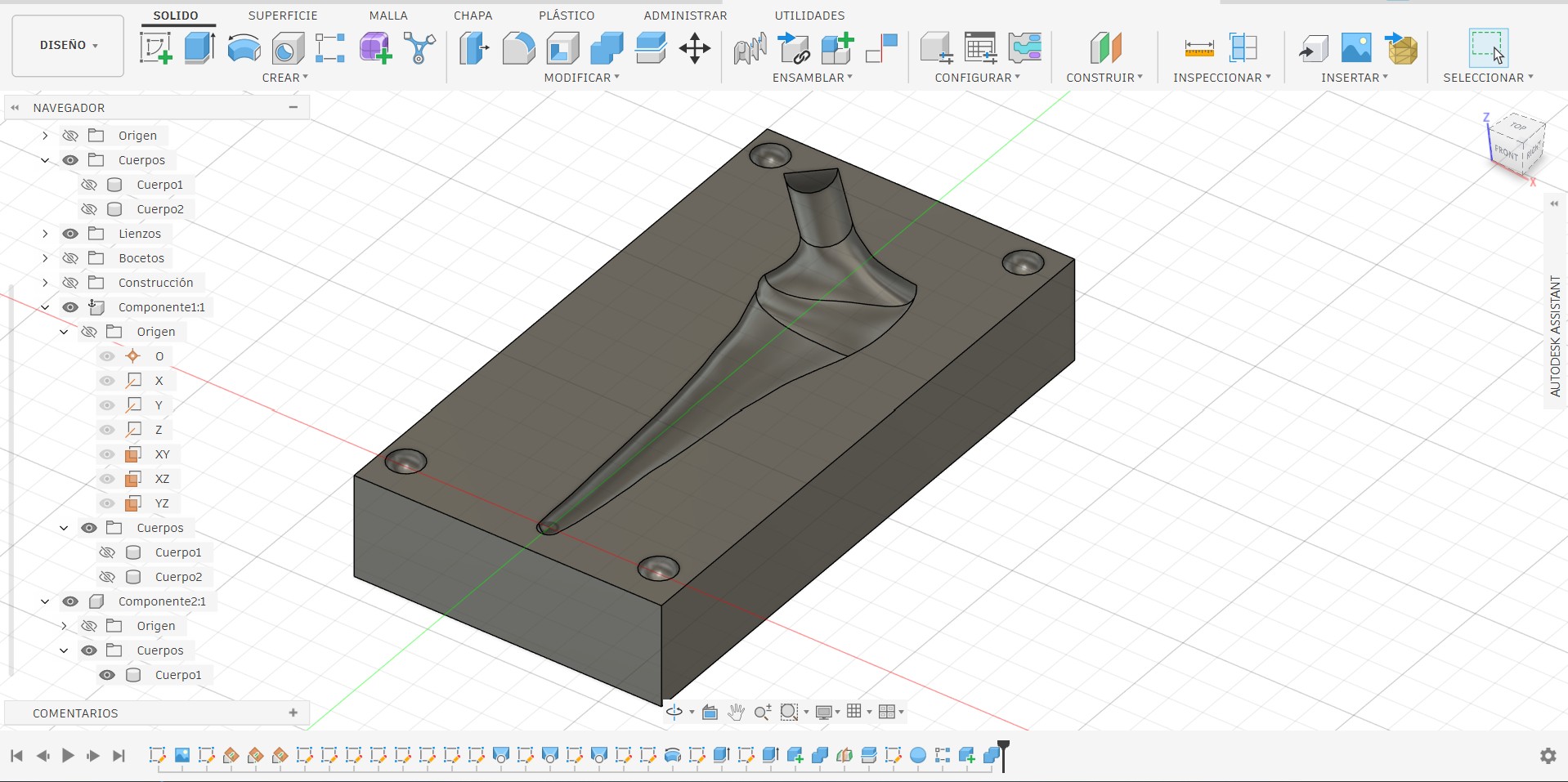The image size is (1568, 782).
Task: Select the Extrude tool icon
Action: (x=199, y=48)
